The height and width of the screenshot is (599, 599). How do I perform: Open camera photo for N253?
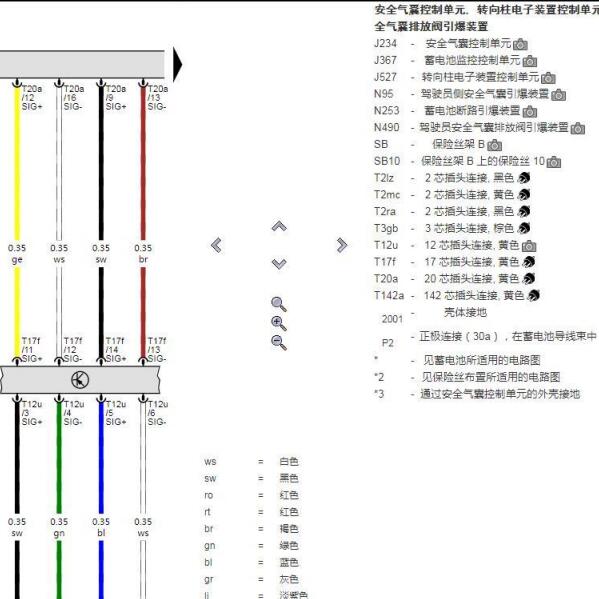coord(529,112)
